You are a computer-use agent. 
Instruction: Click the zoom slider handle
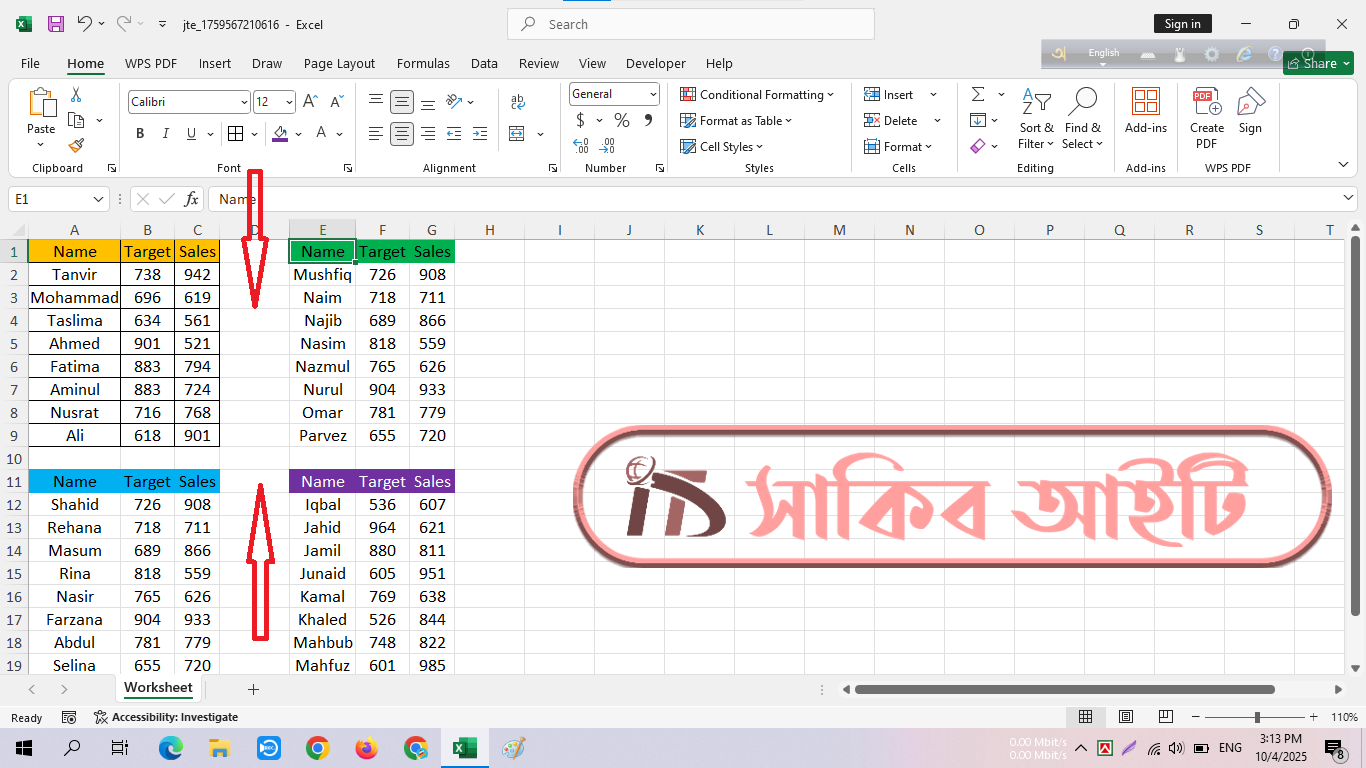[1257, 717]
